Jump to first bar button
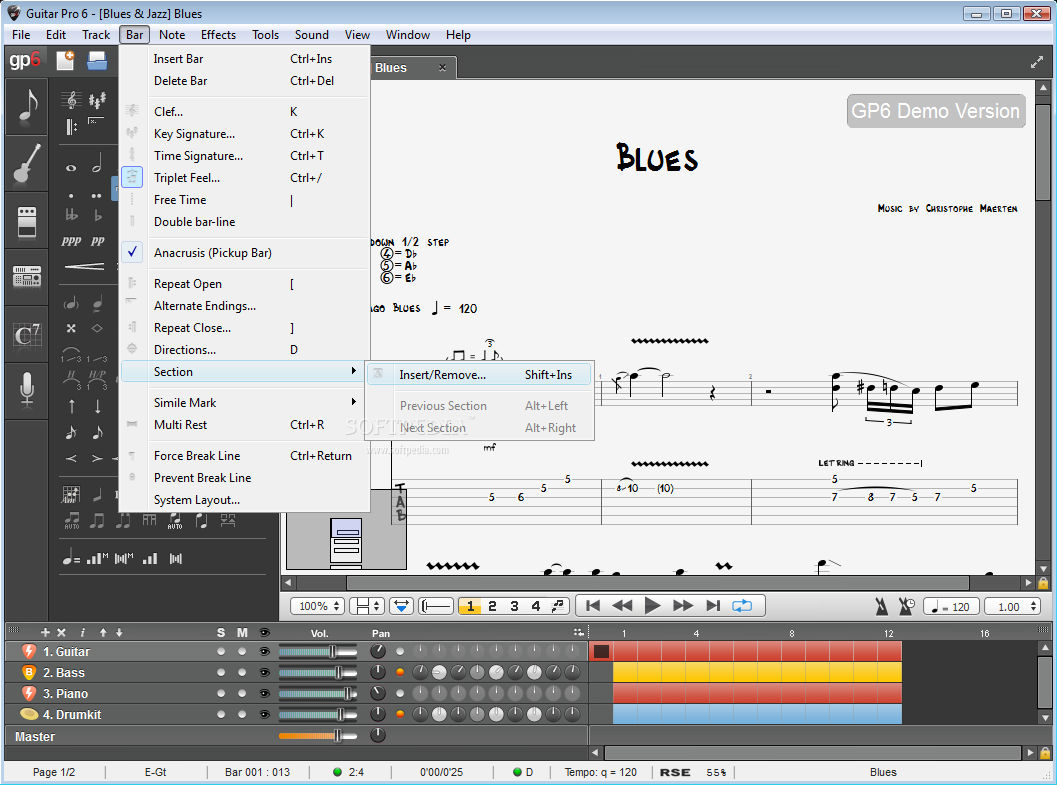This screenshot has height=785, width=1057. (x=593, y=606)
